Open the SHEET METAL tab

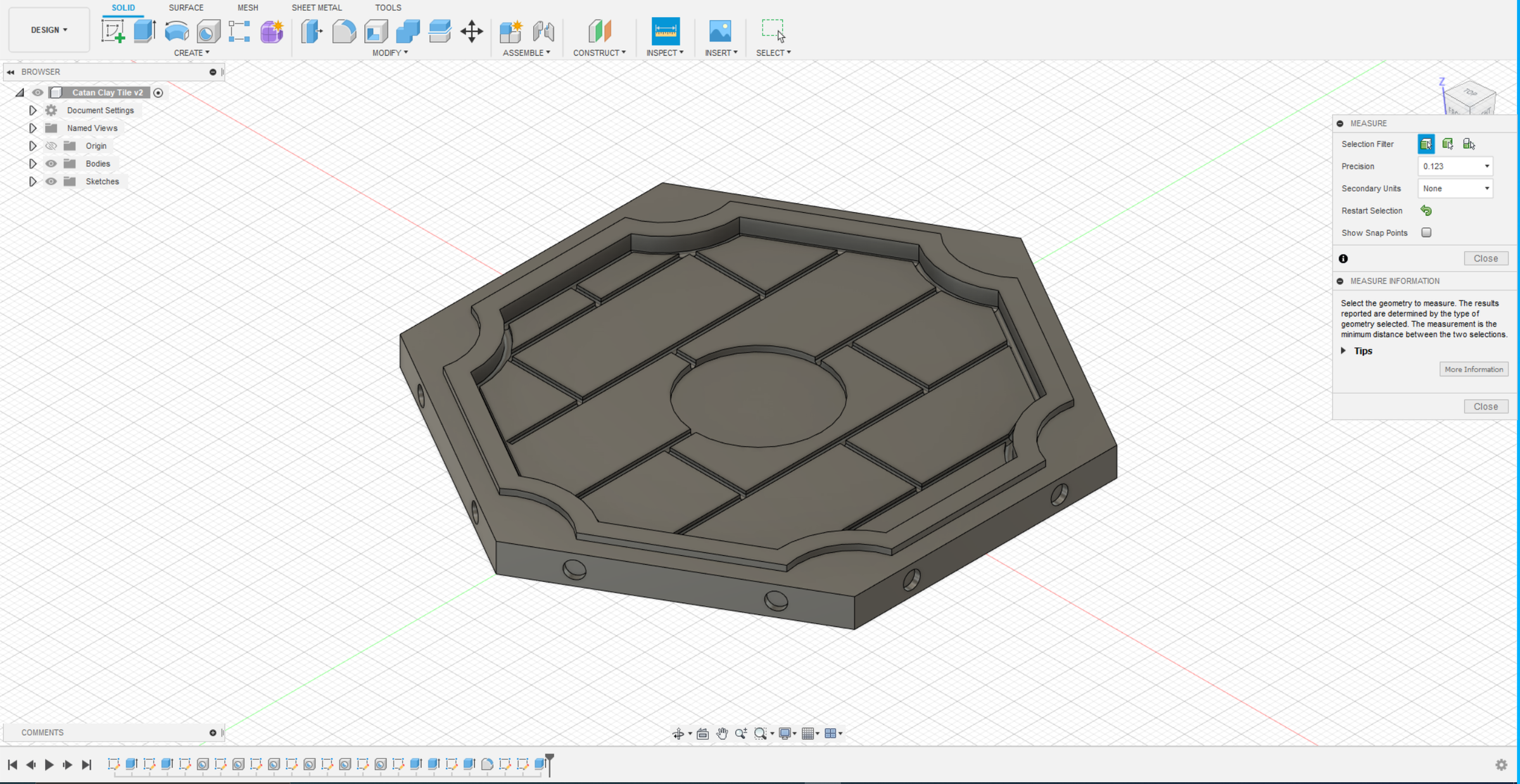317,8
